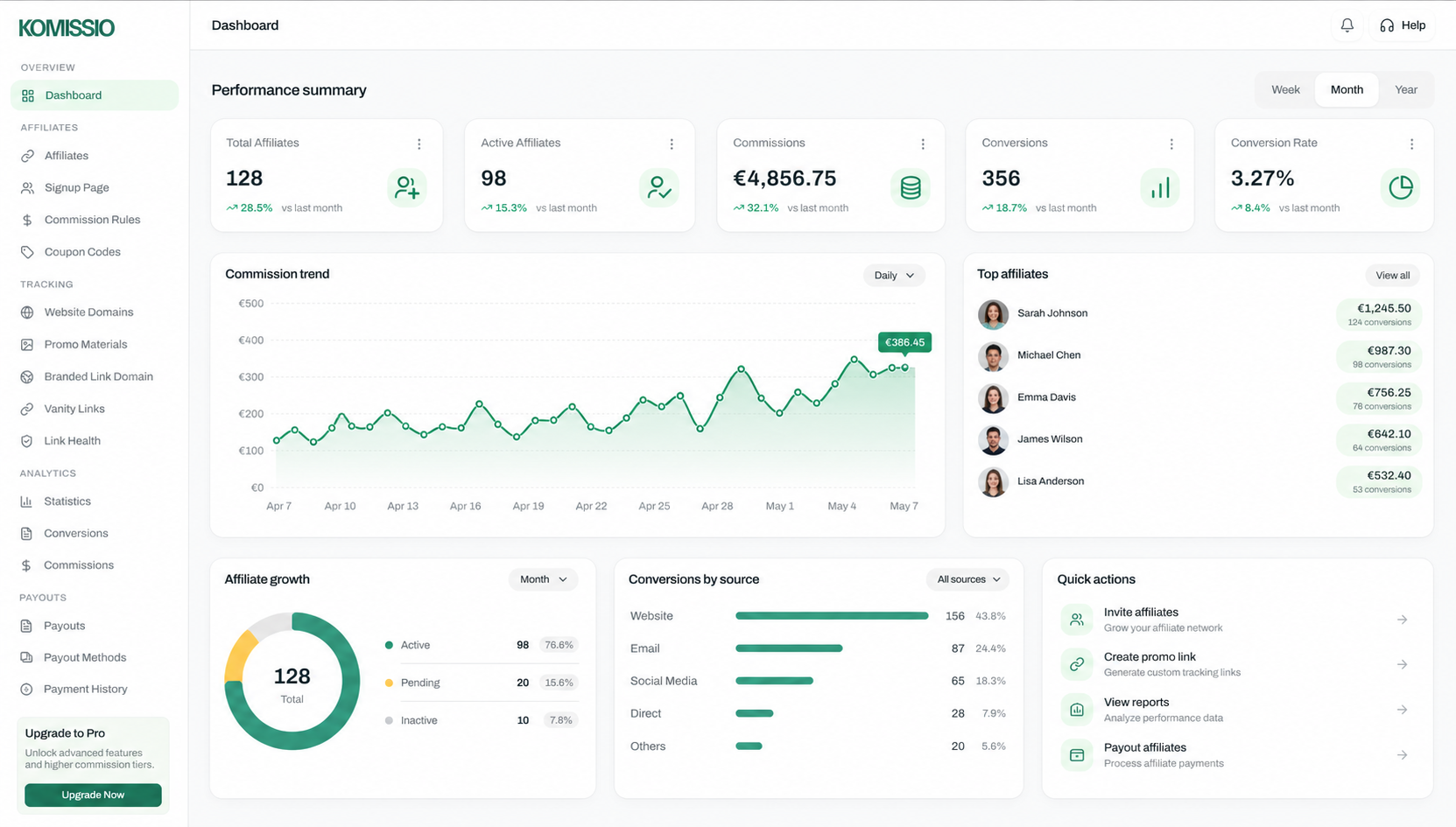Click View all in Top affiliates
The image size is (1456, 827).
coord(1392,275)
